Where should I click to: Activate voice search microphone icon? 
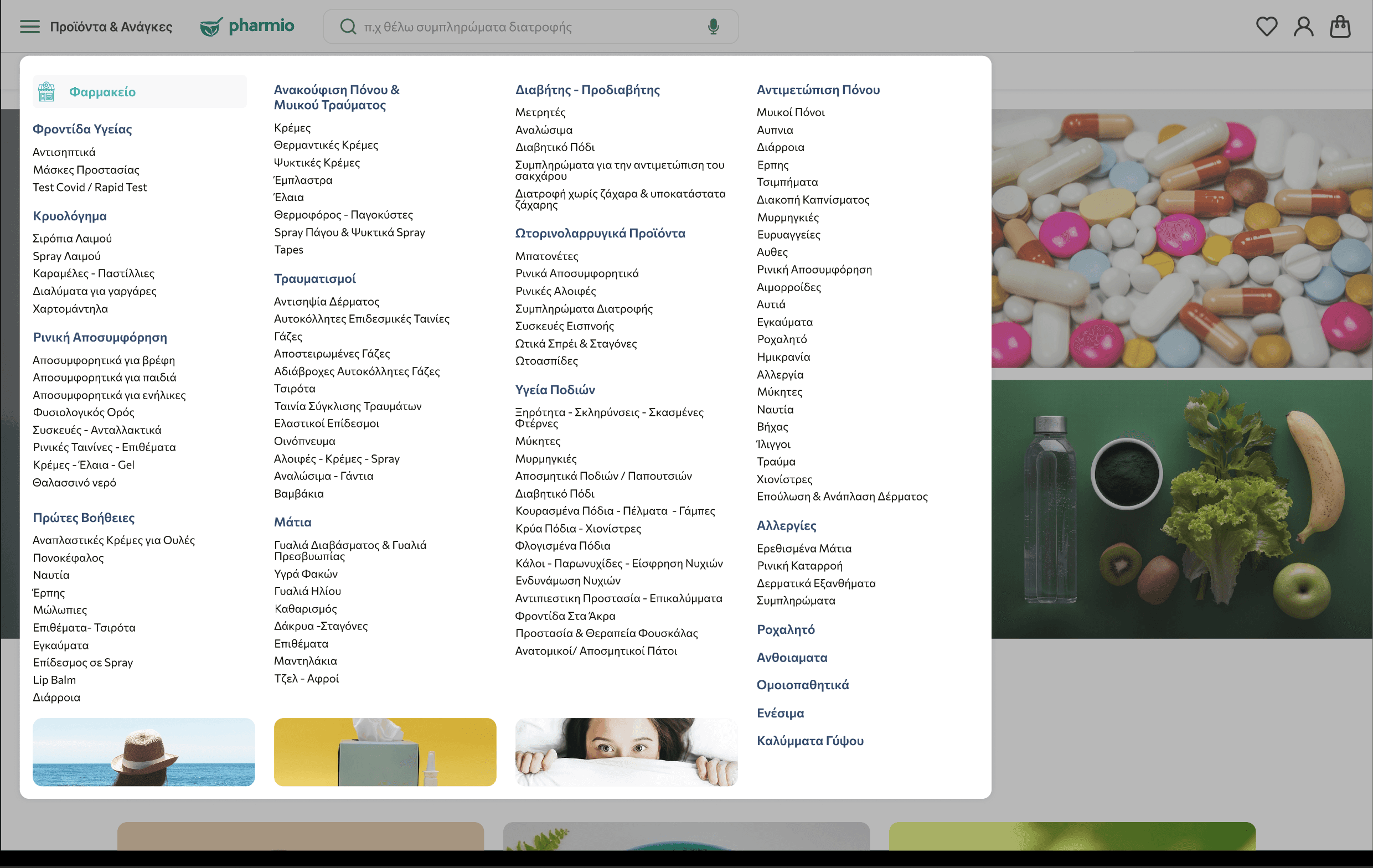point(713,27)
